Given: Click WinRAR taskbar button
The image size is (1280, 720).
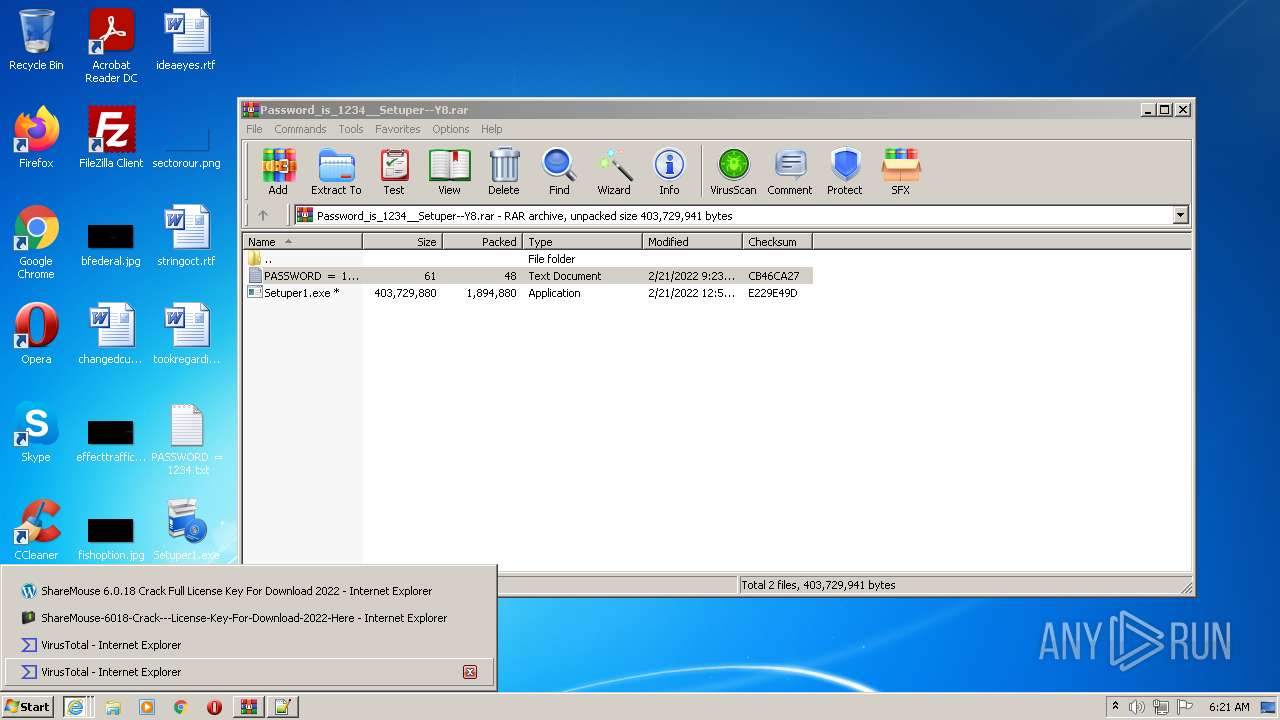Looking at the screenshot, I should tap(248, 706).
